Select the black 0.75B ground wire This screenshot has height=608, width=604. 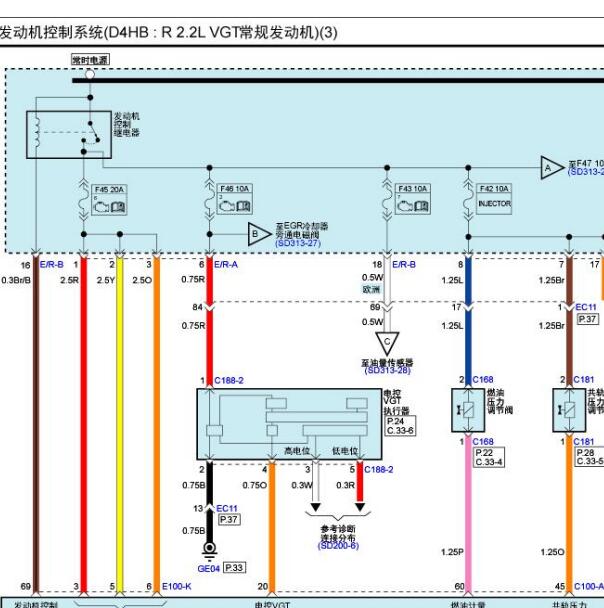point(209,502)
